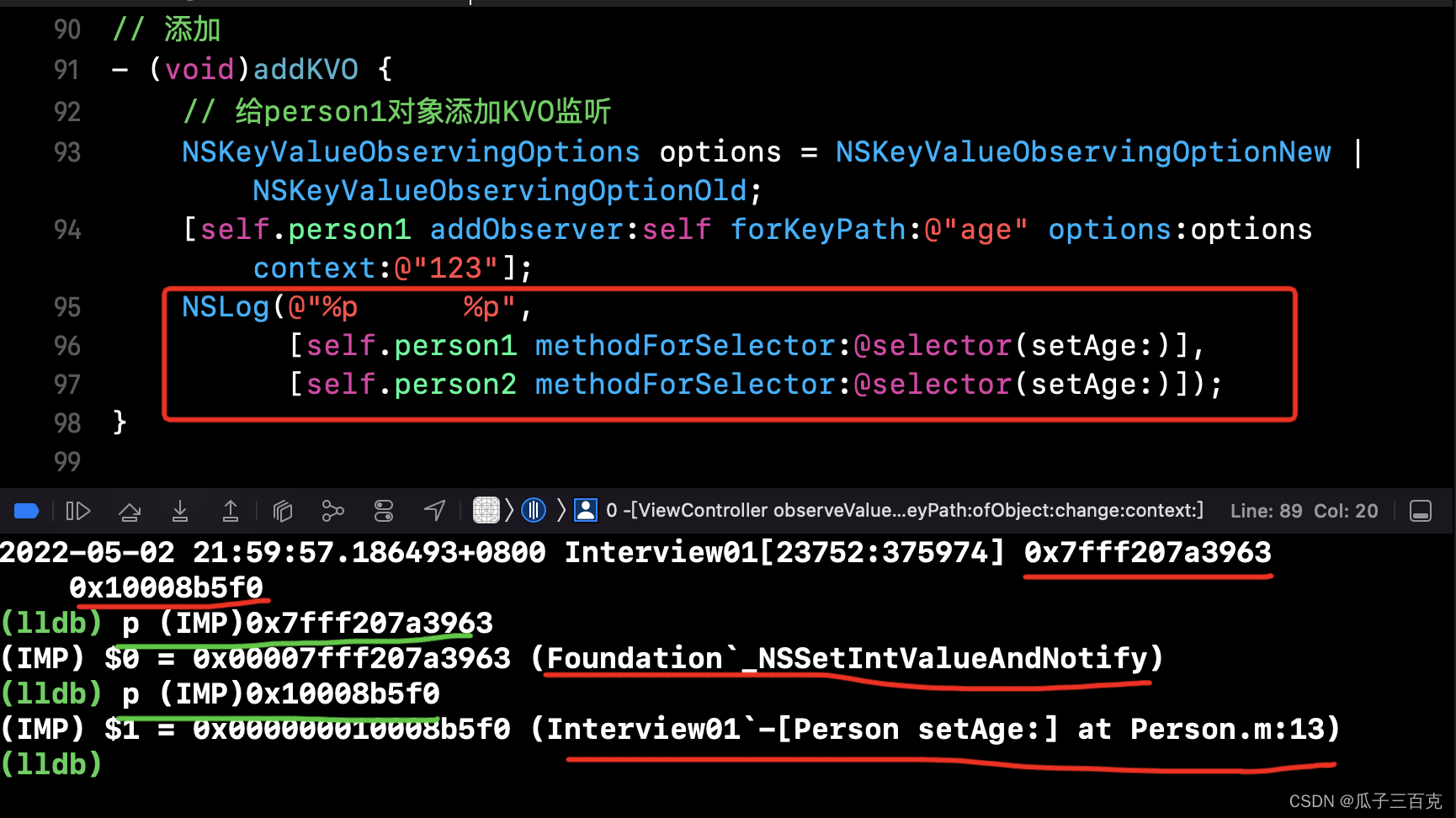
Task: Click the lldb command 'p (IMP)0x10008b5f0'
Action: 280,693
